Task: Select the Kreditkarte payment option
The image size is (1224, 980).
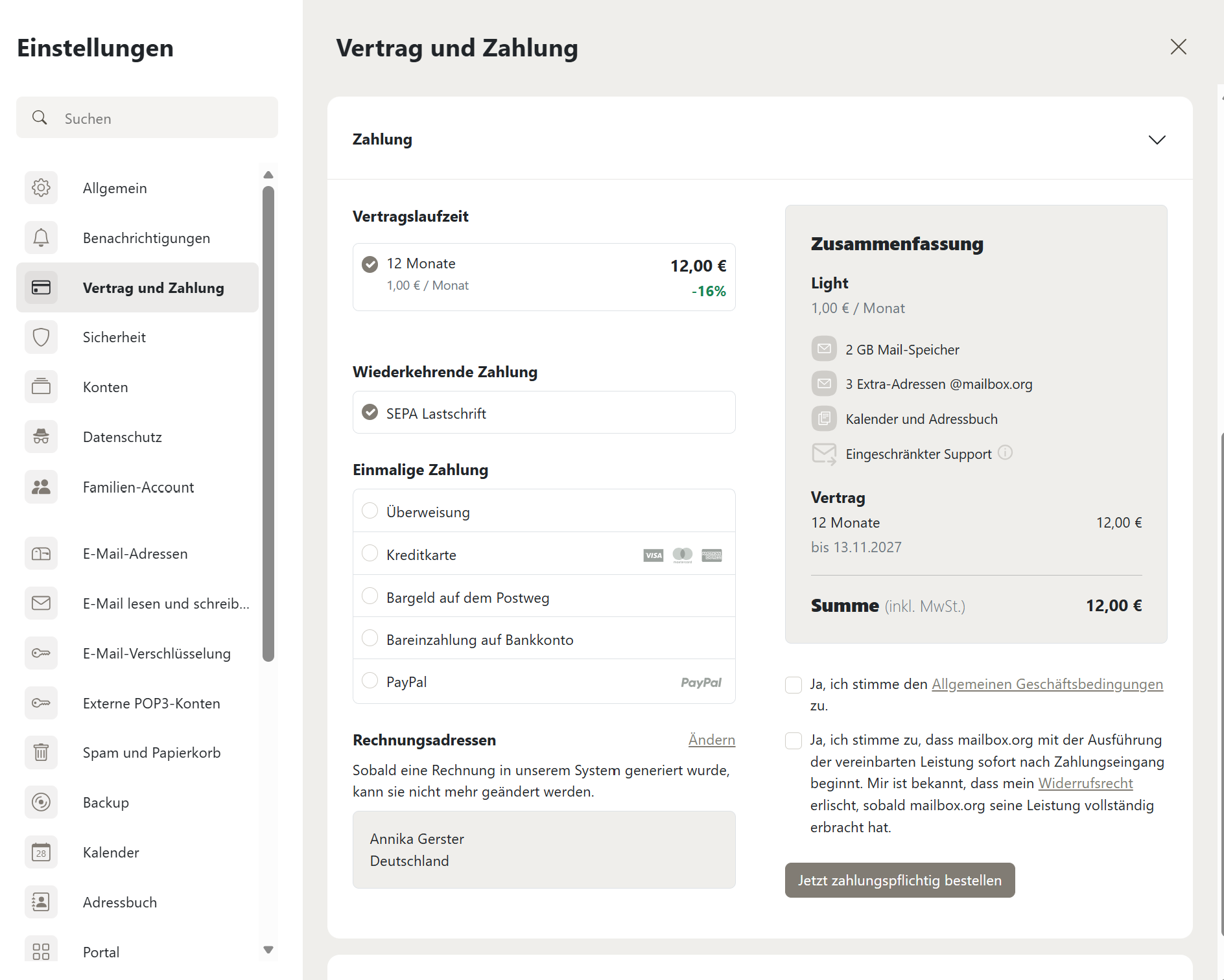Action: click(370, 554)
